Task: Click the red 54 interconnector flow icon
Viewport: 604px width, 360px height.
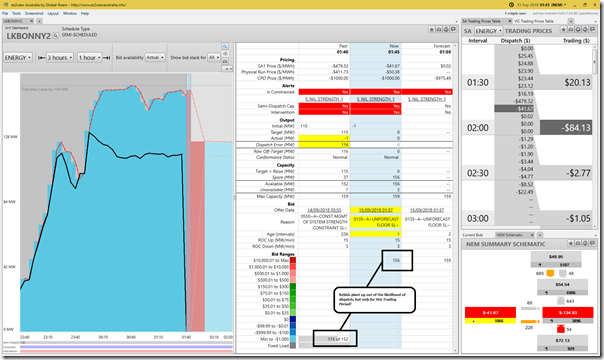Action: (x=561, y=329)
